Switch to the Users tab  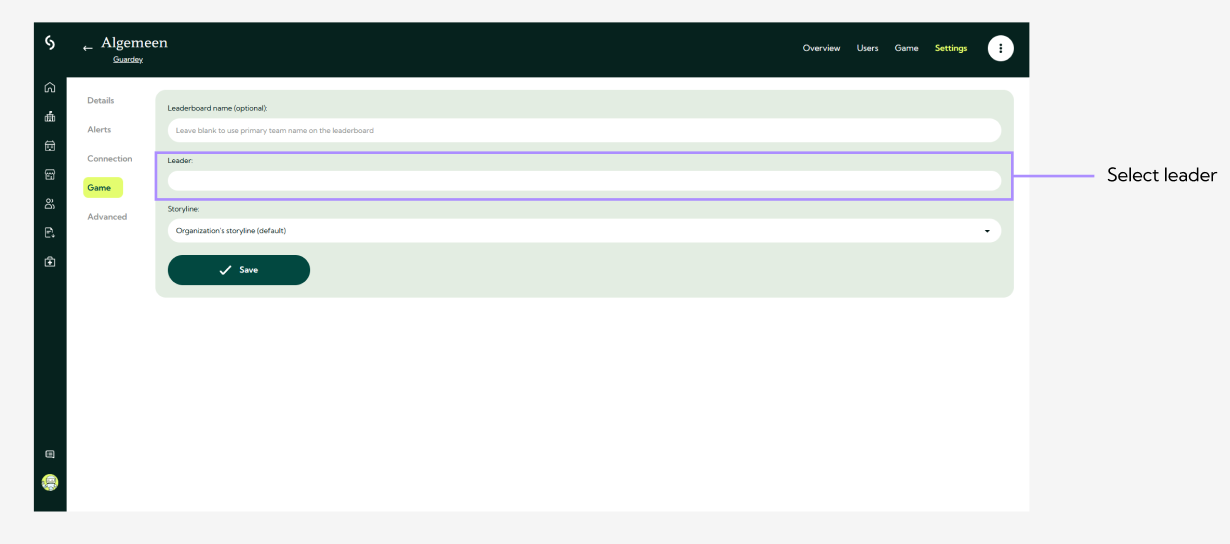pyautogui.click(x=867, y=48)
